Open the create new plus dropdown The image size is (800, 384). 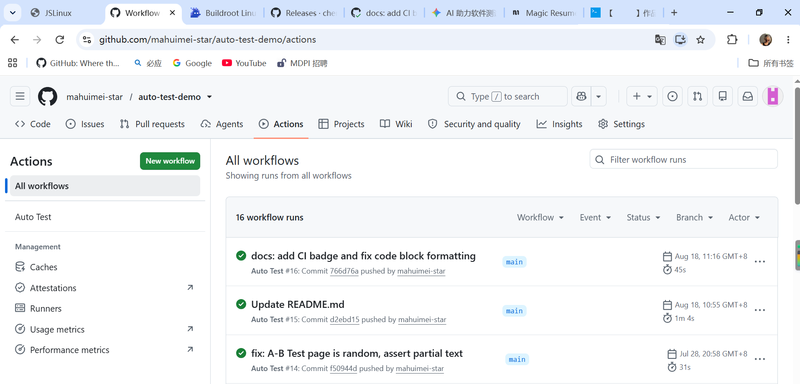tap(641, 96)
